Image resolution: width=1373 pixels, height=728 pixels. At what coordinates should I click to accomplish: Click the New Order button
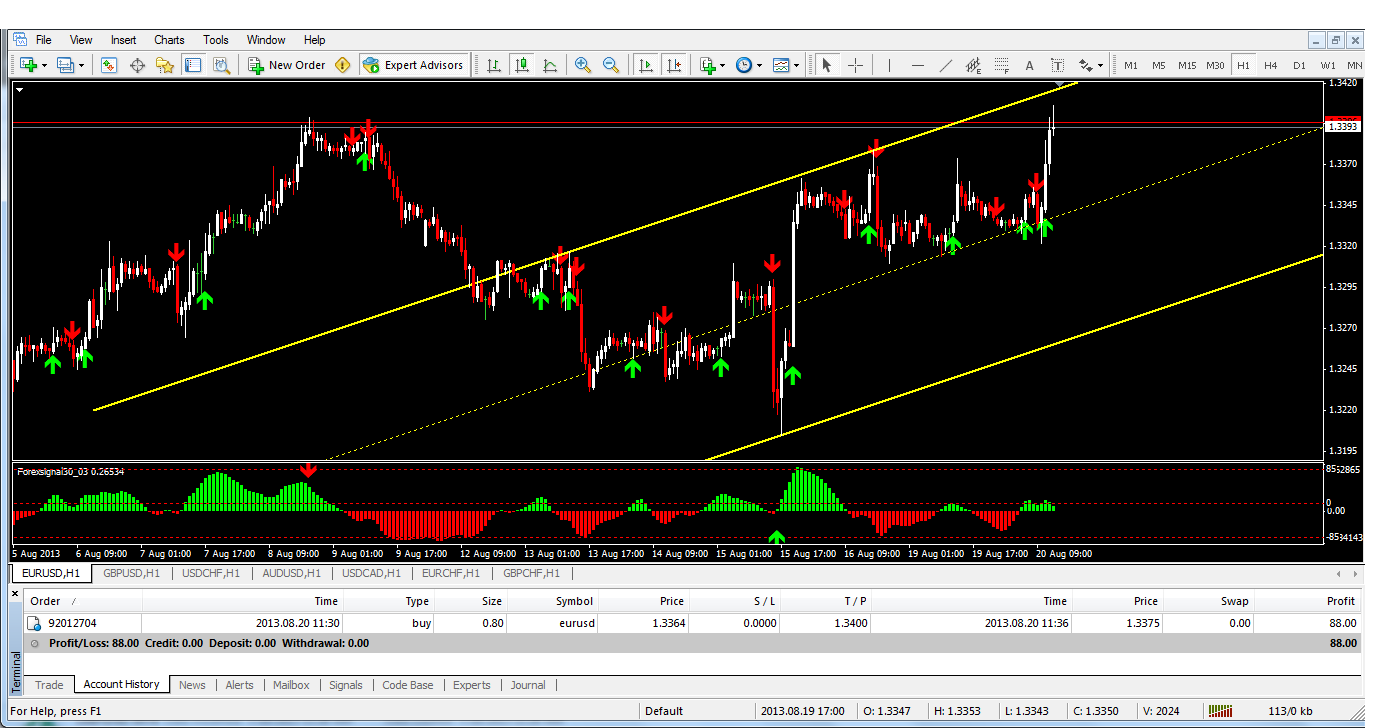[x=287, y=65]
